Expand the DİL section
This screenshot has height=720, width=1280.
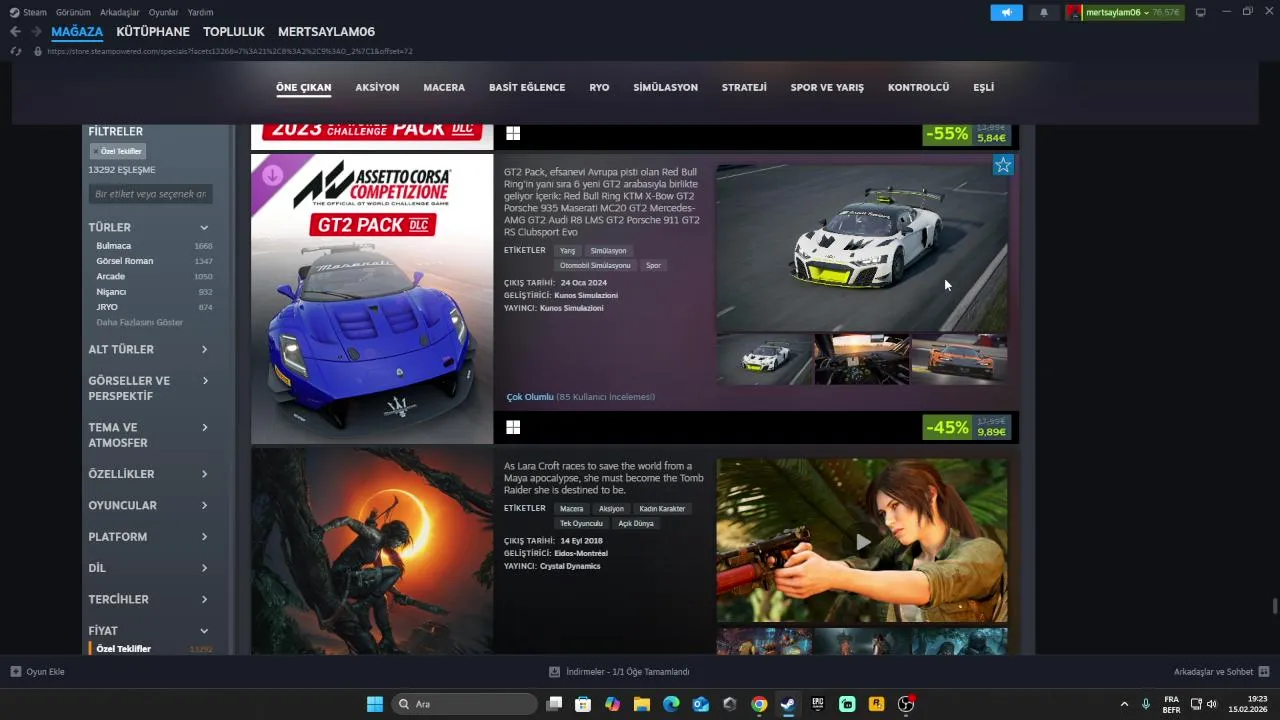pyautogui.click(x=150, y=568)
